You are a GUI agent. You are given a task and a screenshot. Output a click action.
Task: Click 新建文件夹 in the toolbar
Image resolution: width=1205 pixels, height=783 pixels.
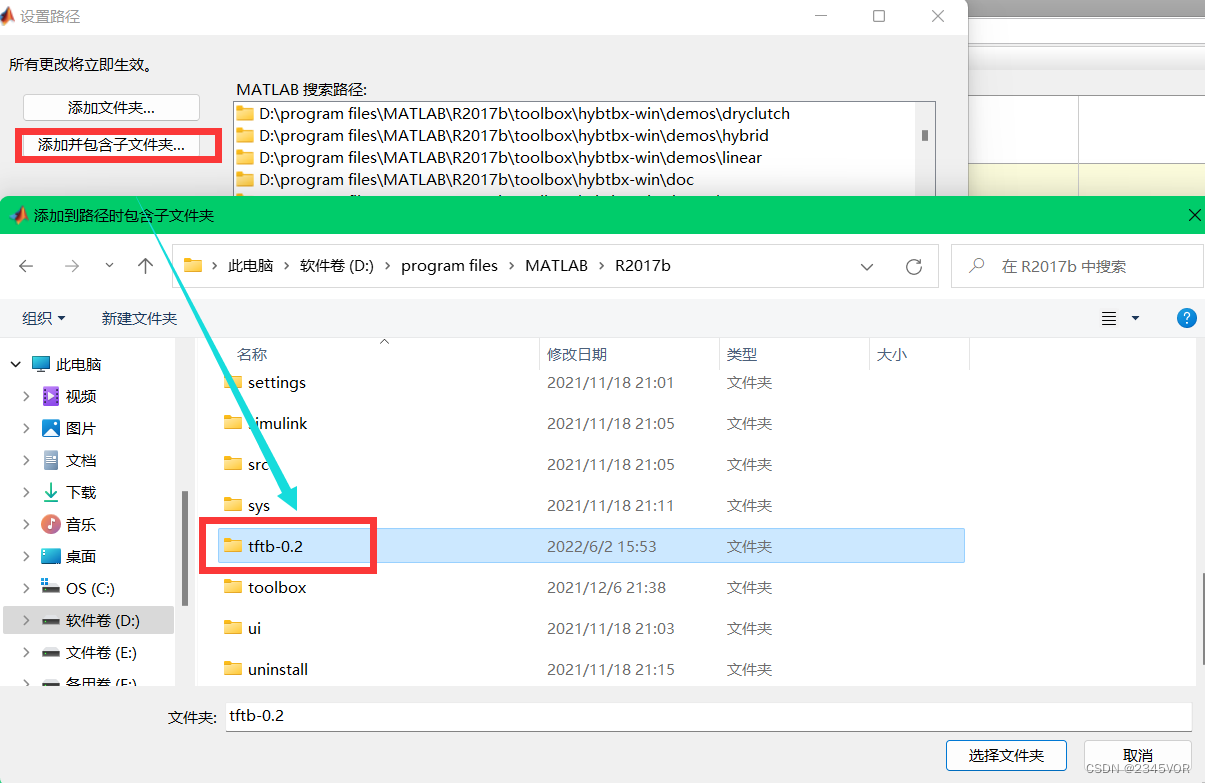click(x=139, y=317)
